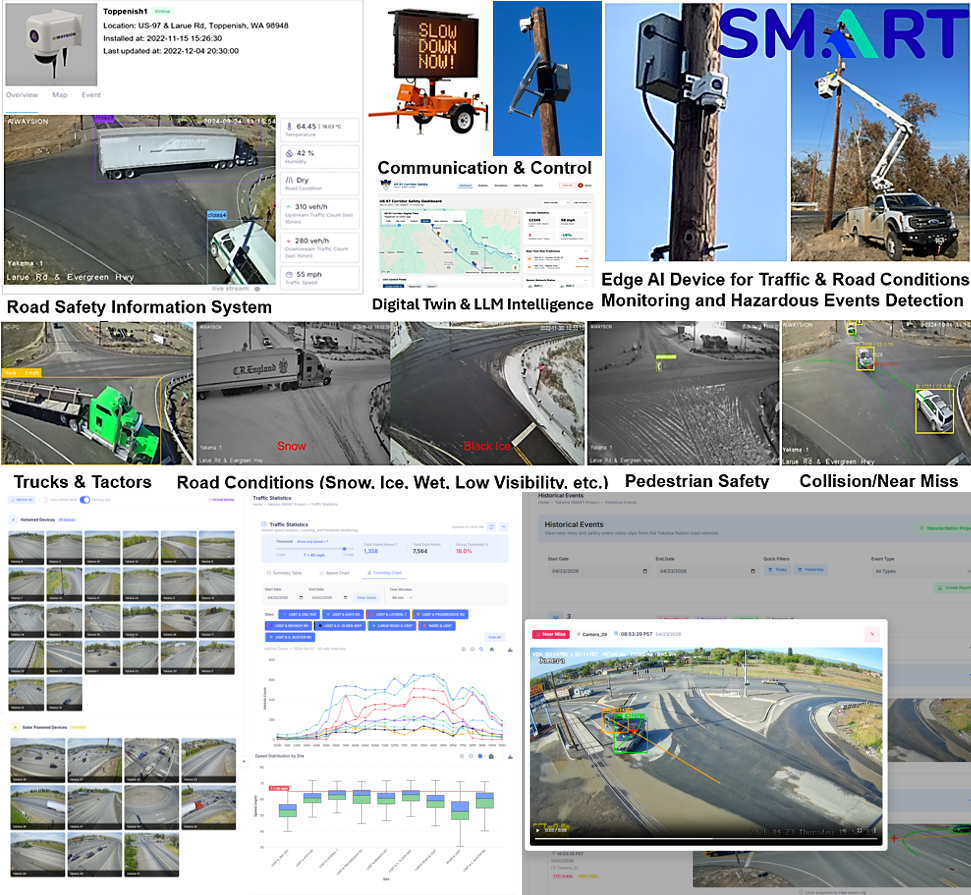Screen dimensions: 971x895
Task: Click the Camera_29 tag in popup
Action: coord(591,634)
